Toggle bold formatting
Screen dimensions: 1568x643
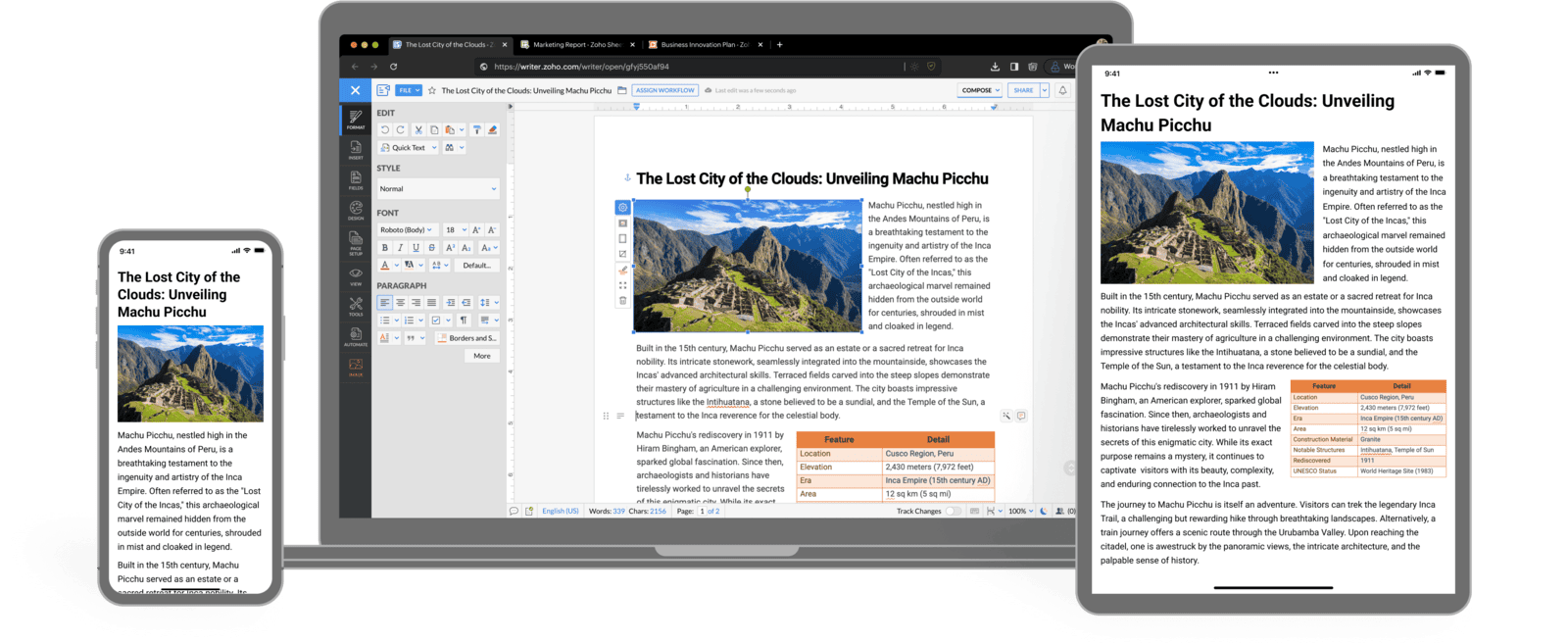coord(385,248)
